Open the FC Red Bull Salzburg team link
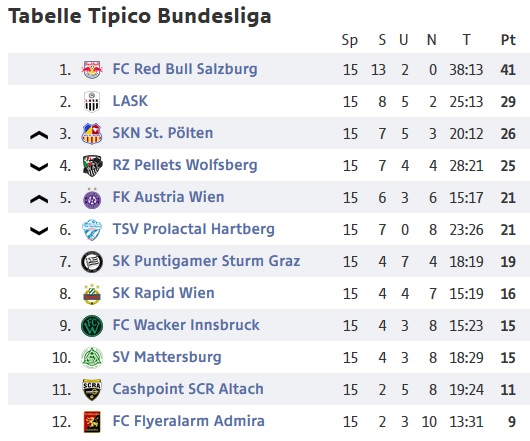The image size is (530, 441). [x=185, y=69]
